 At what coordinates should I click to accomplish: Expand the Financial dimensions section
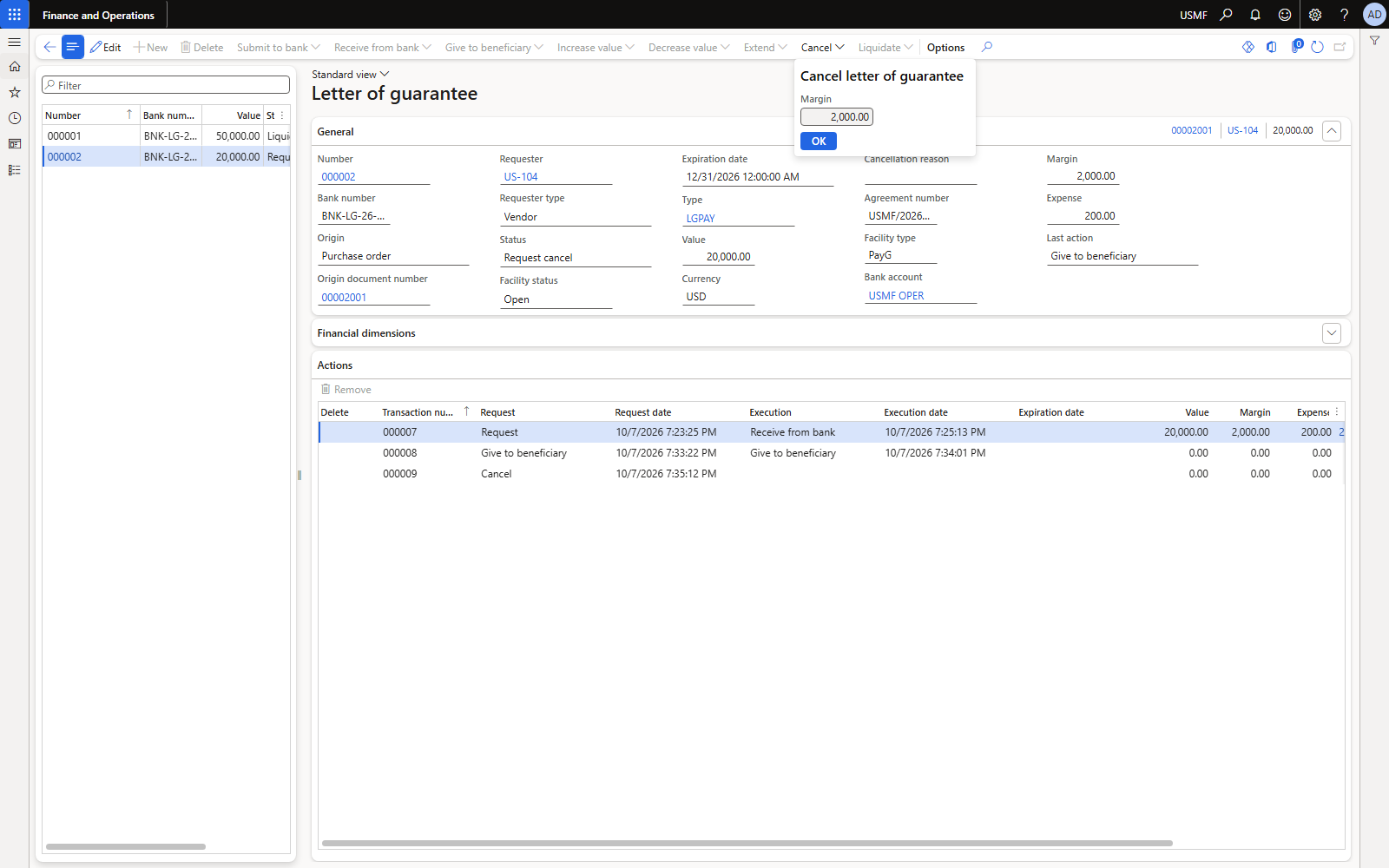click(1332, 333)
